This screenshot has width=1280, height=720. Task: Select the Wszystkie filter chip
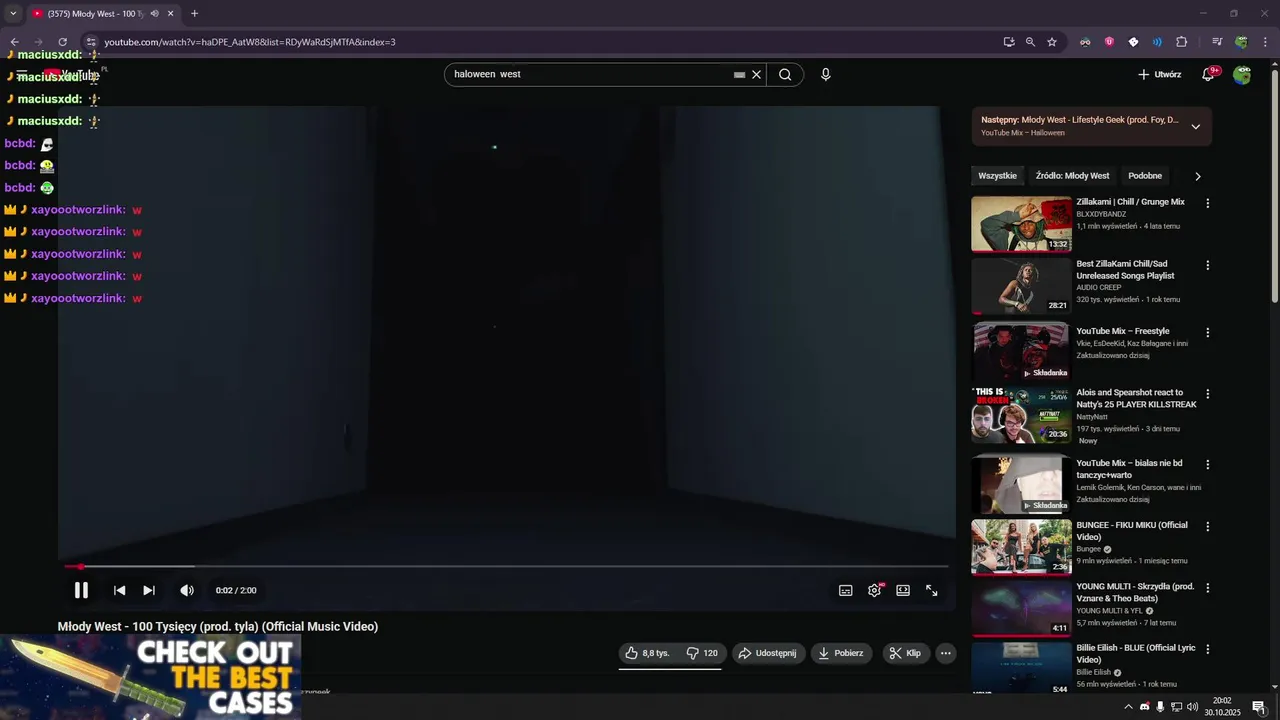point(997,176)
